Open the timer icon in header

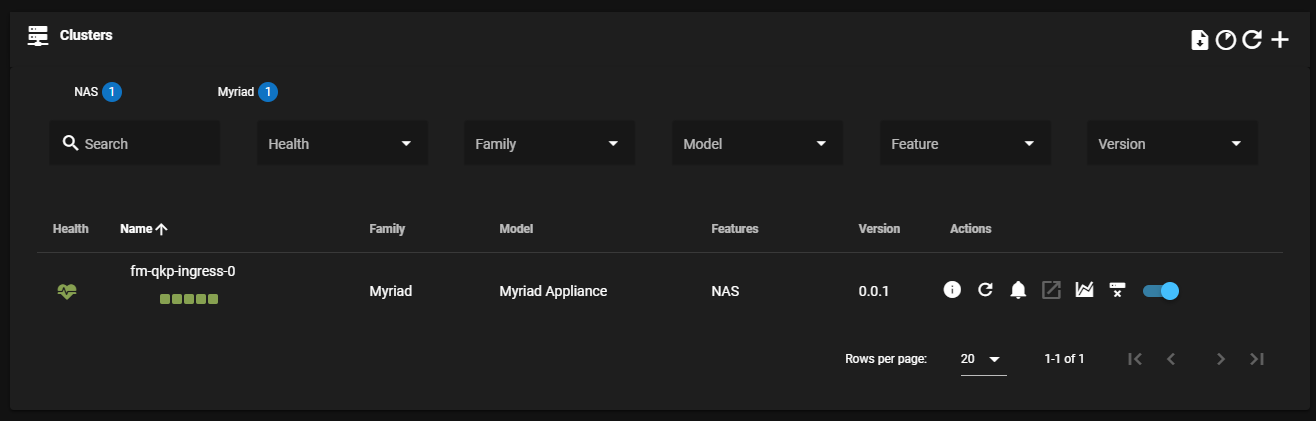pyautogui.click(x=1225, y=40)
